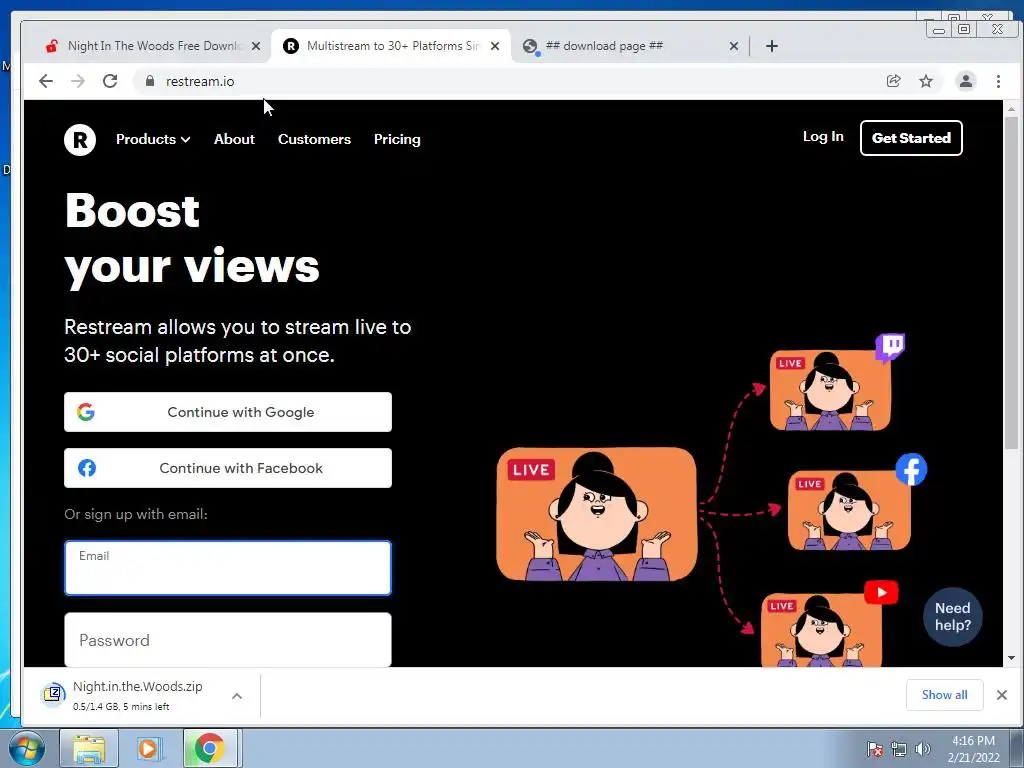Viewport: 1024px width, 768px height.
Task: Open the Customers page
Action: coord(314,139)
